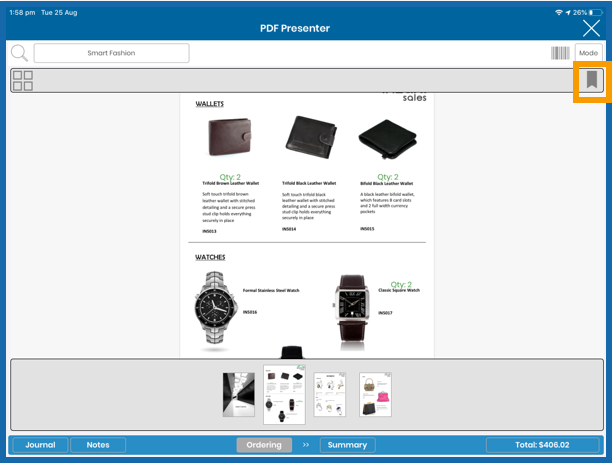612x463 pixels.
Task: Open the Notes tab
Action: click(x=98, y=445)
